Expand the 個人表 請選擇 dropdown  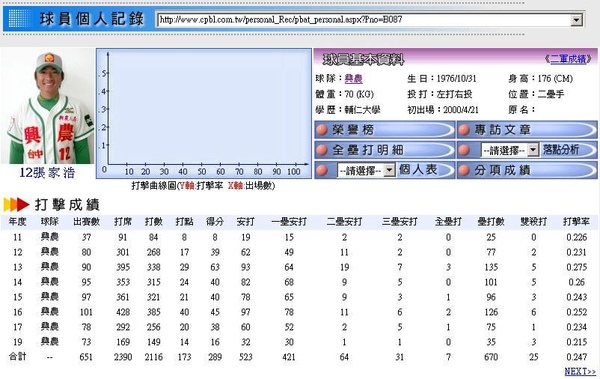pyautogui.click(x=366, y=170)
